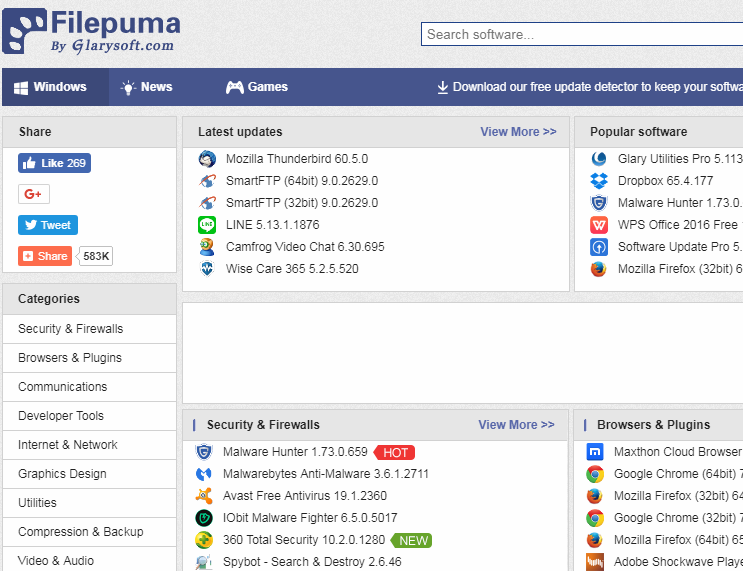
Task: Open the Utilities category
Action: click(x=90, y=503)
